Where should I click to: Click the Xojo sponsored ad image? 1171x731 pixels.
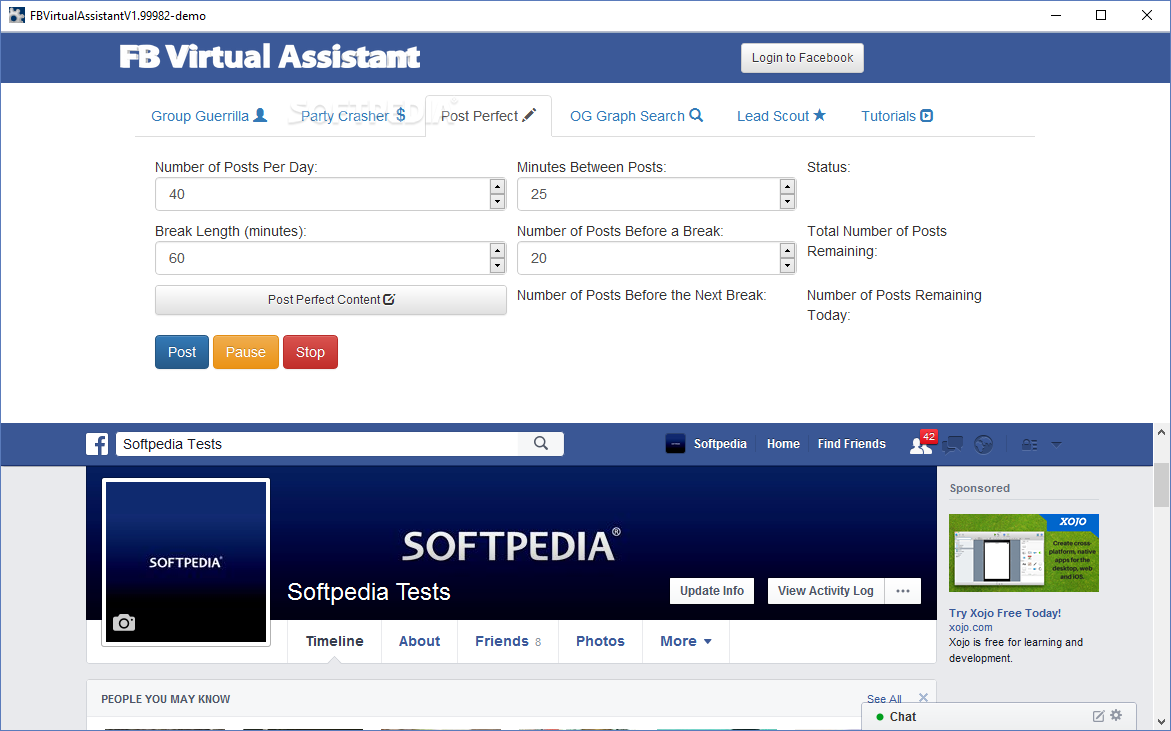click(x=1024, y=553)
